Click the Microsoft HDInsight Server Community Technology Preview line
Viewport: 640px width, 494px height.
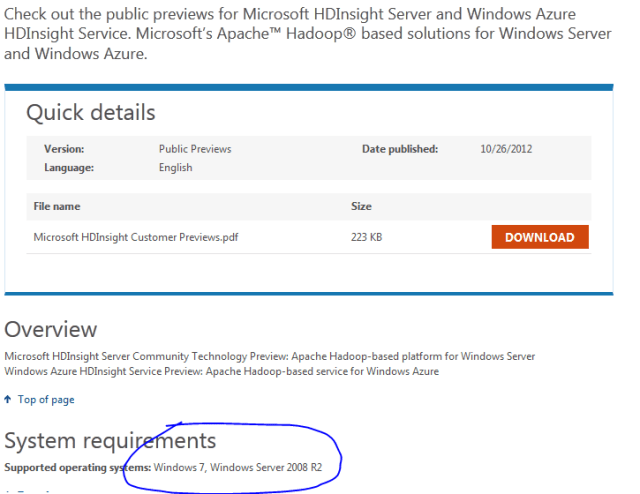[x=269, y=356]
